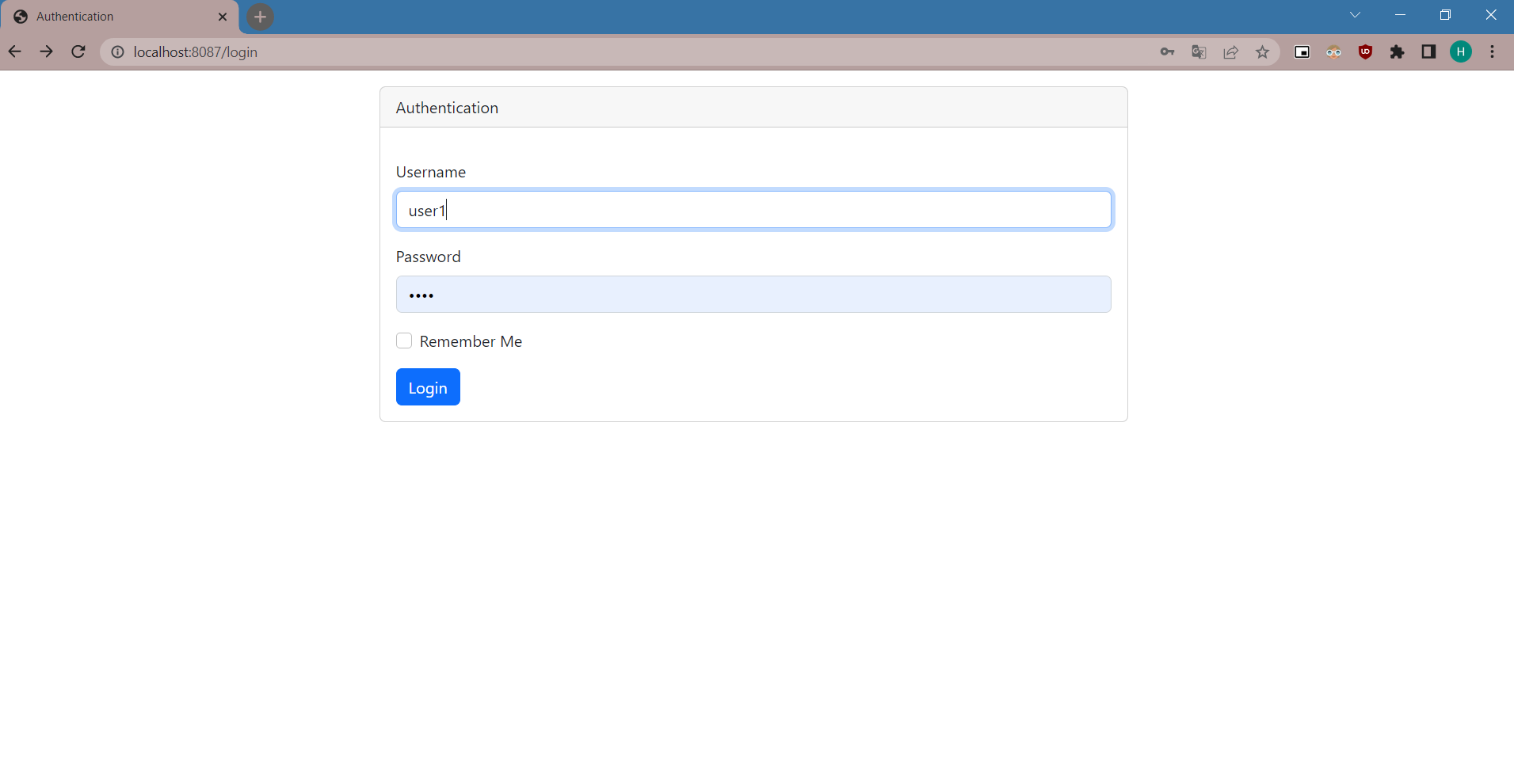This screenshot has height=784, width=1514.
Task: Click the picture-in-picture extension icon
Action: pyautogui.click(x=1302, y=51)
